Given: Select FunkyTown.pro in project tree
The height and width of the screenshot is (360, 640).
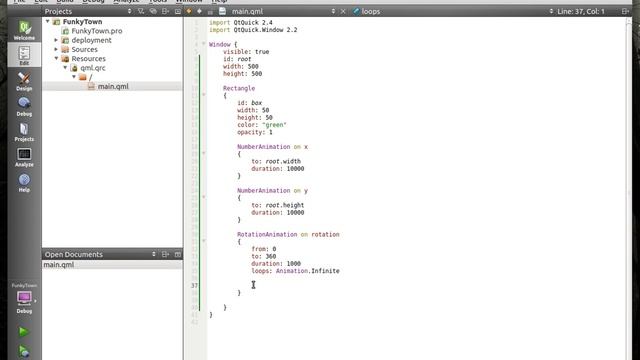Looking at the screenshot, I should tap(97, 31).
